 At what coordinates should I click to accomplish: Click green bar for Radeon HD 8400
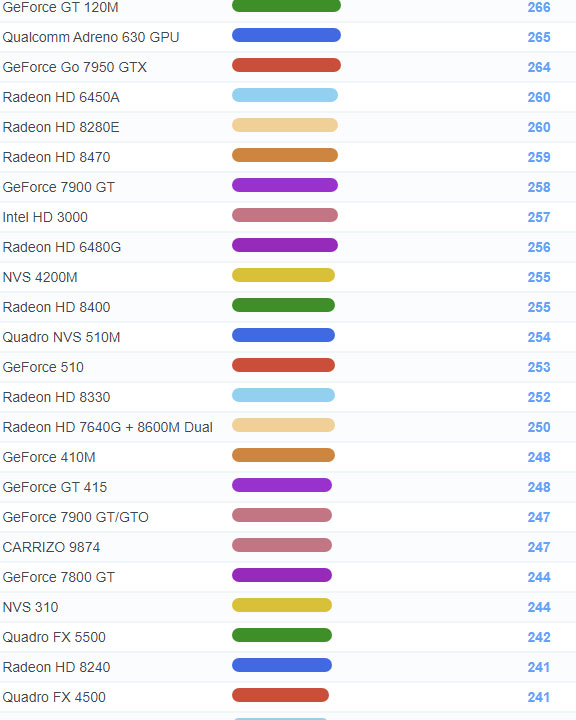click(x=283, y=305)
